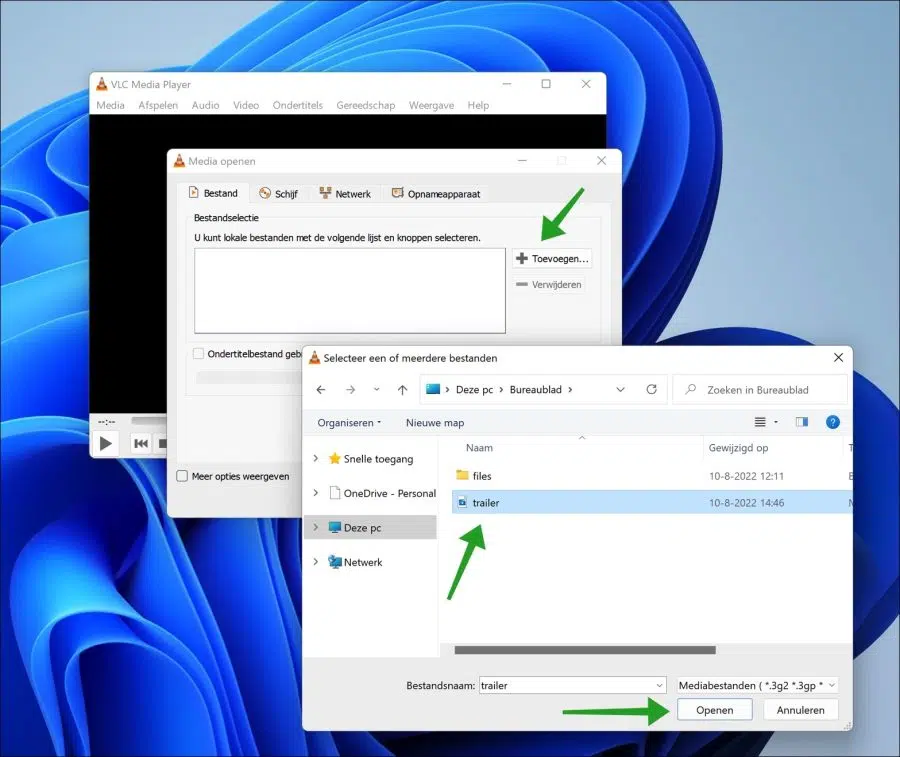
Task: Sort by the Naam column header
Action: [479, 448]
